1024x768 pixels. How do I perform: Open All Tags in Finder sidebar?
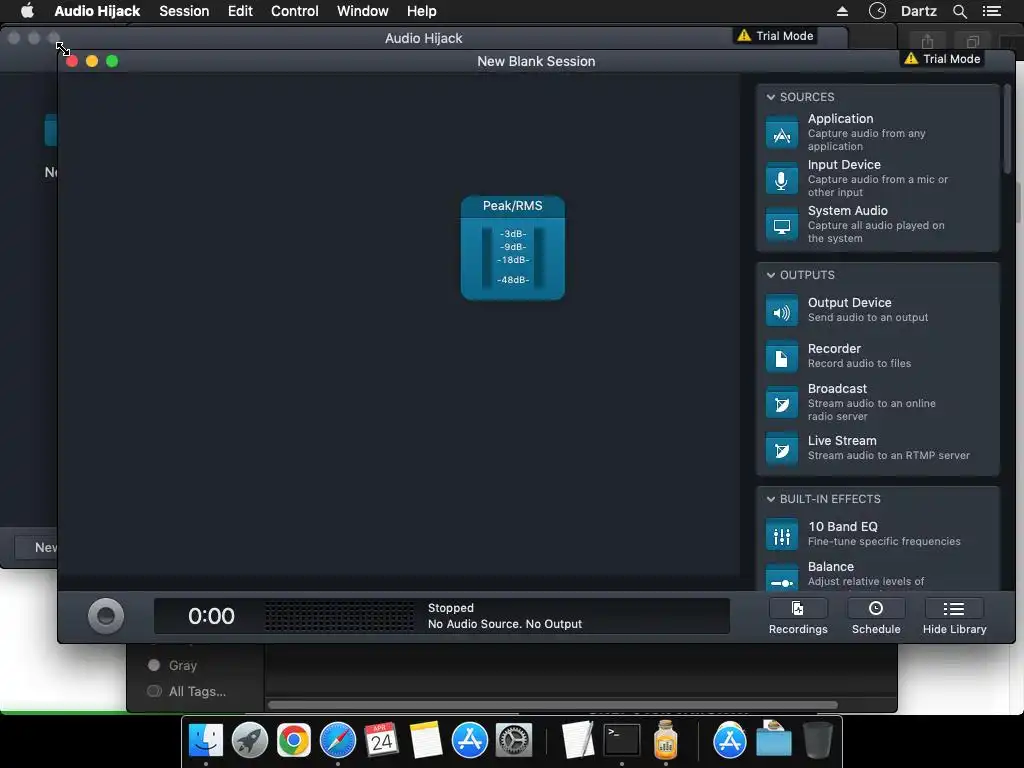tap(187, 692)
